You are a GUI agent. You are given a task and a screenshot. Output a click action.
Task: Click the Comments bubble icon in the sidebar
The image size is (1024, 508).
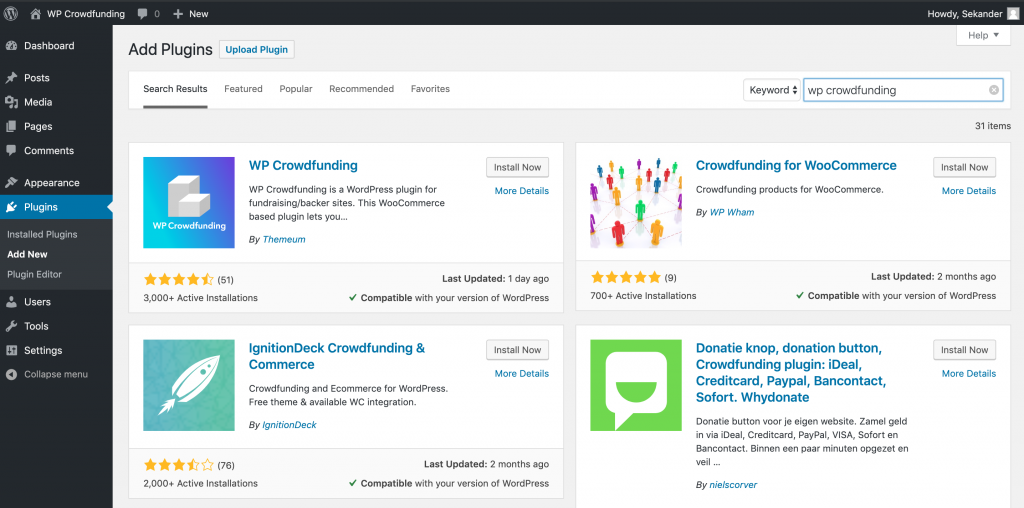pyautogui.click(x=11, y=150)
